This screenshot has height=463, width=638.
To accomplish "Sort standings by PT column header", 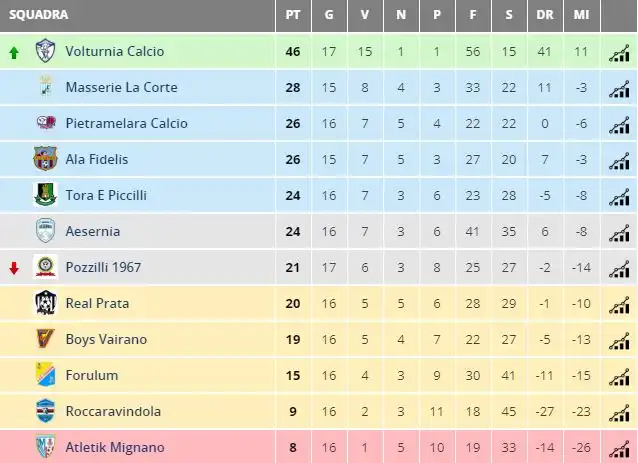I will point(293,15).
